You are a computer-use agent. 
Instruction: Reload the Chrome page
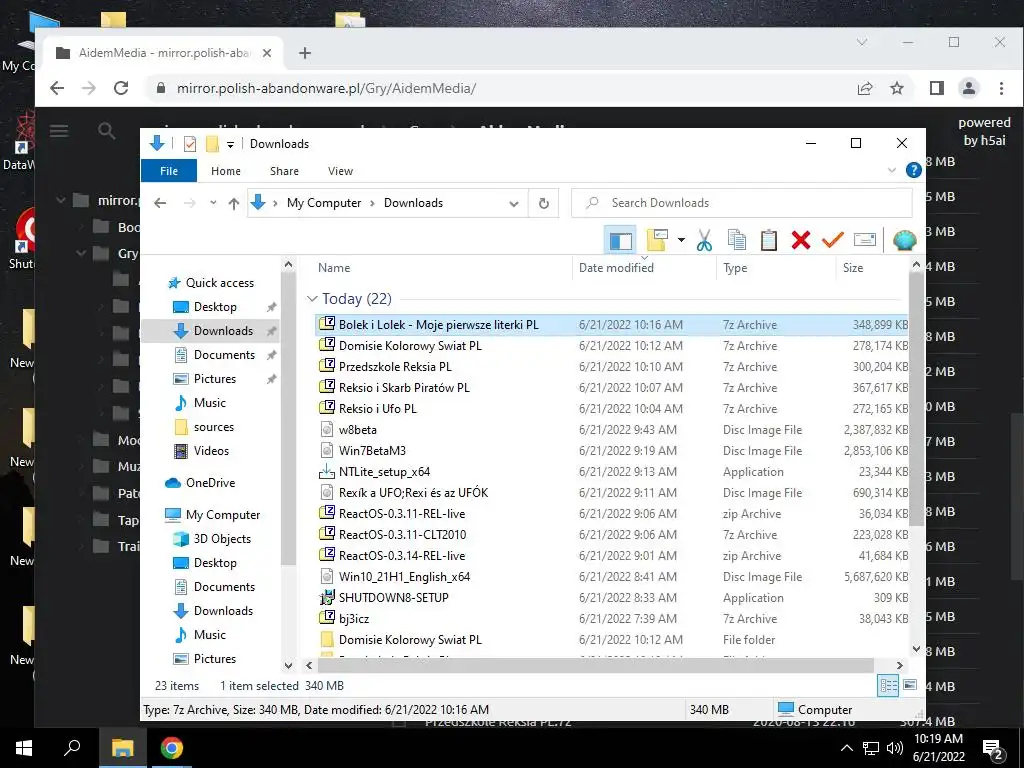tap(121, 88)
